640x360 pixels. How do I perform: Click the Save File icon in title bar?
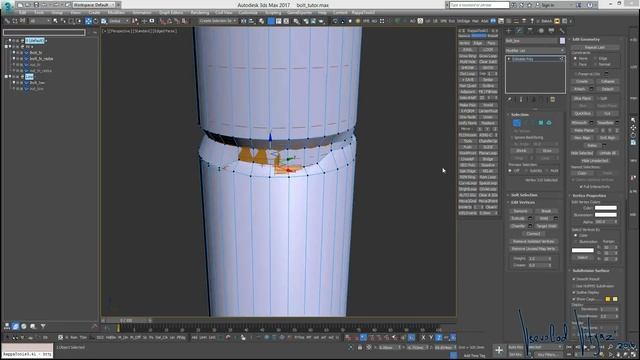coord(36,5)
